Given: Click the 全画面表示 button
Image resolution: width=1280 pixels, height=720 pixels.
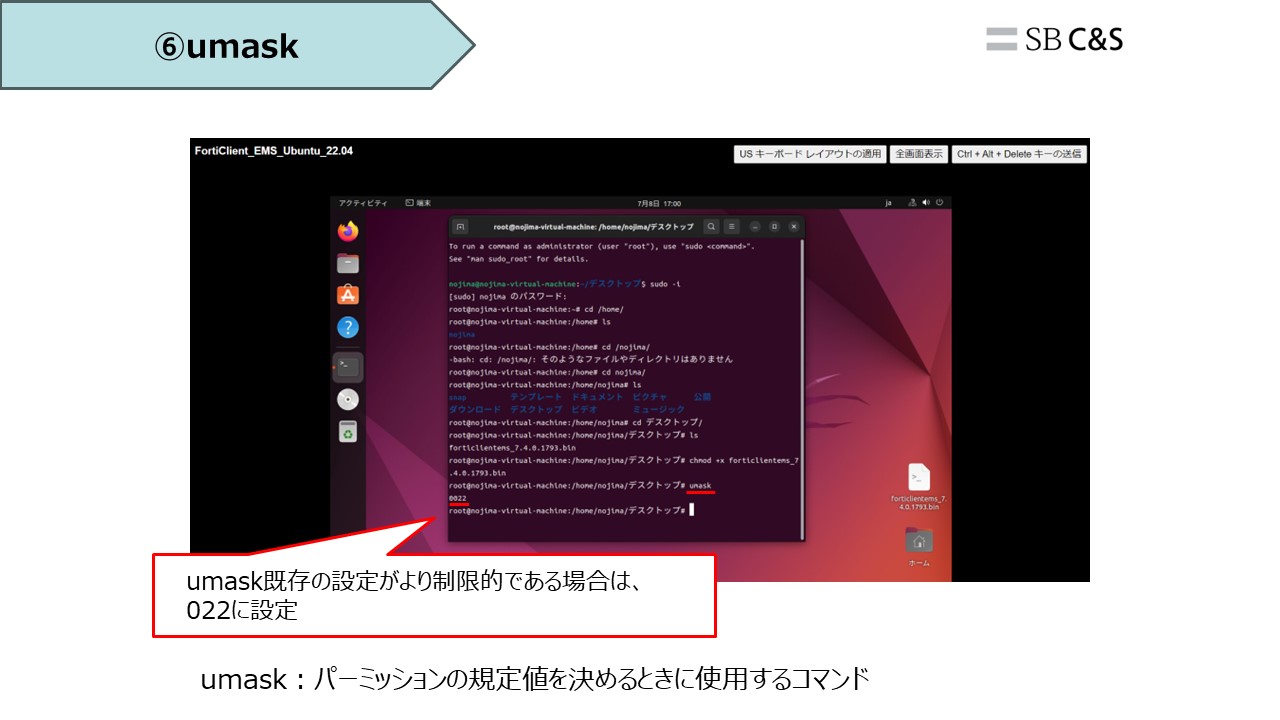Looking at the screenshot, I should 919,154.
